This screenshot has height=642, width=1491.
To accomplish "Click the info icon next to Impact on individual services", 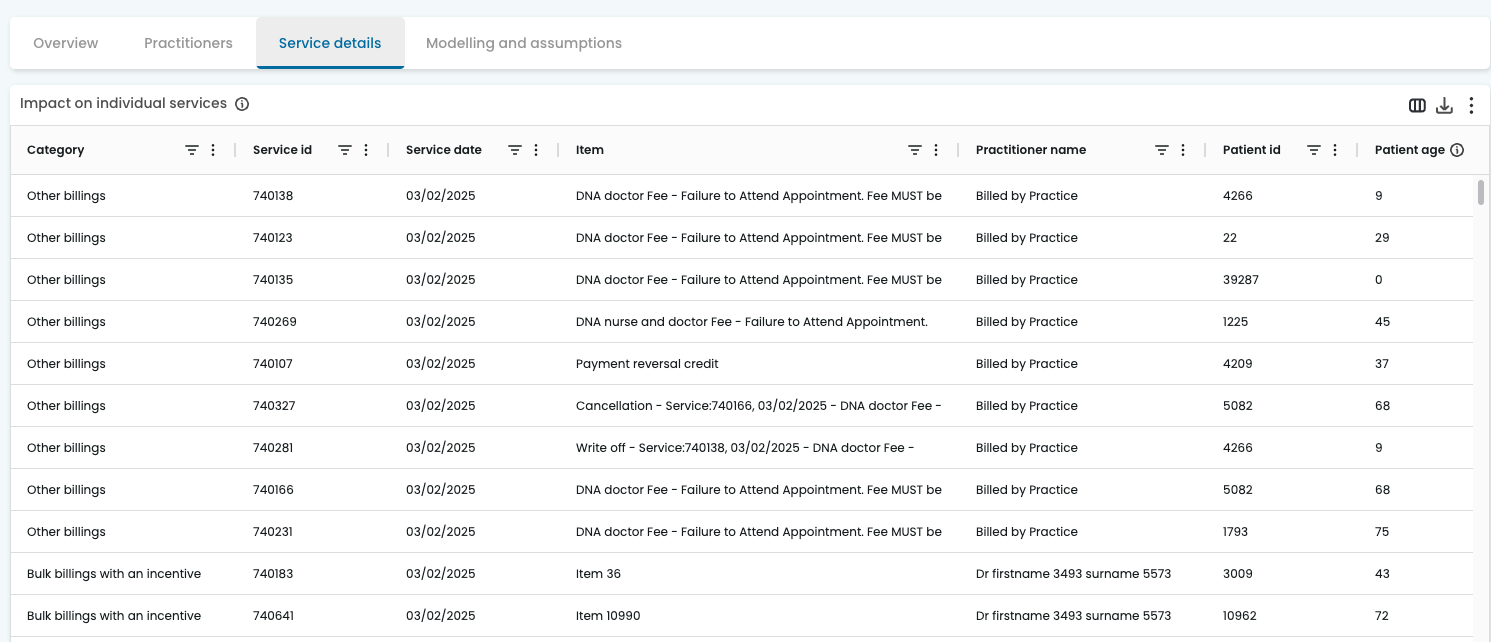I will [242, 103].
